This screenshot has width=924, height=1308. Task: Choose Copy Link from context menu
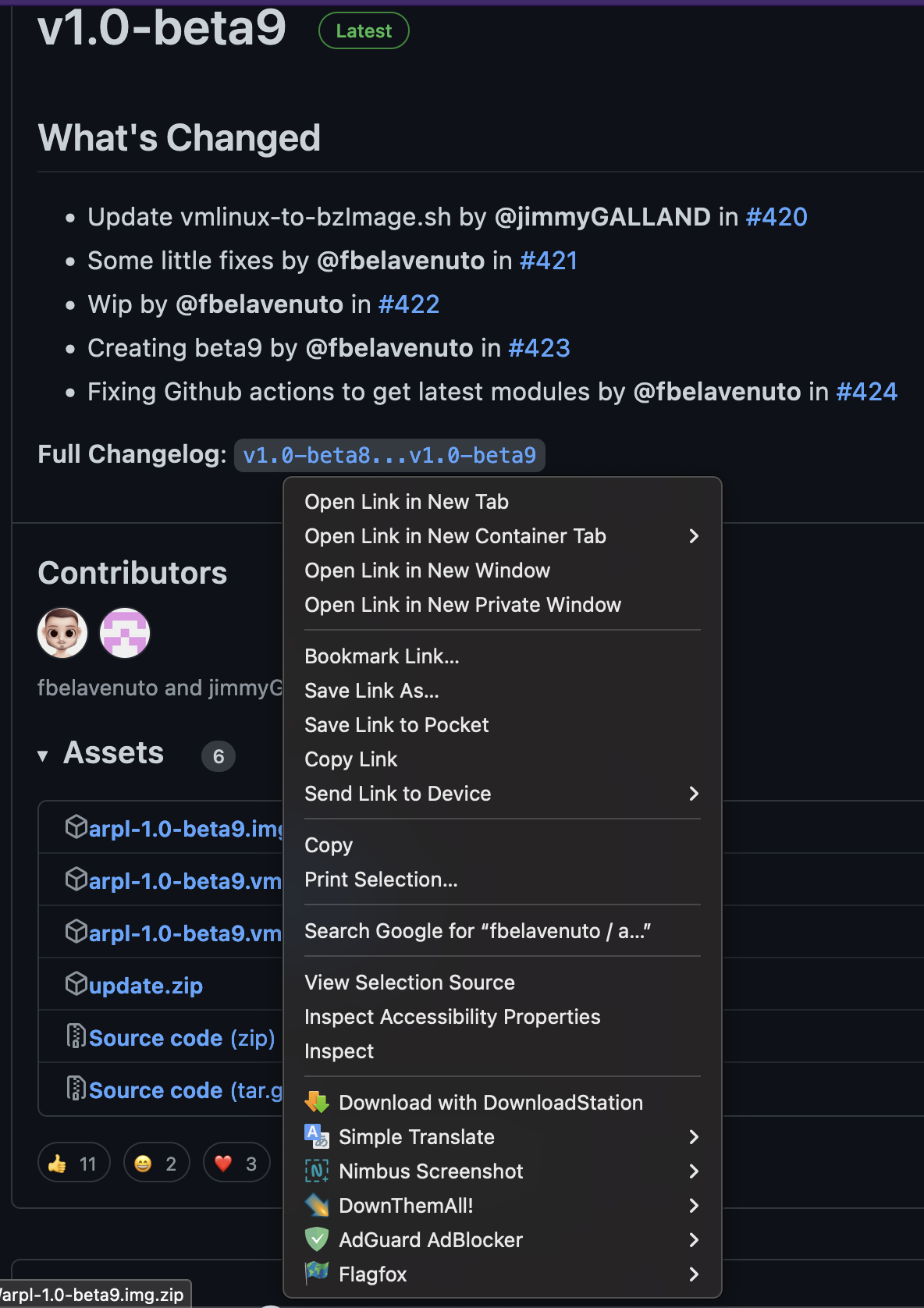[x=351, y=759]
